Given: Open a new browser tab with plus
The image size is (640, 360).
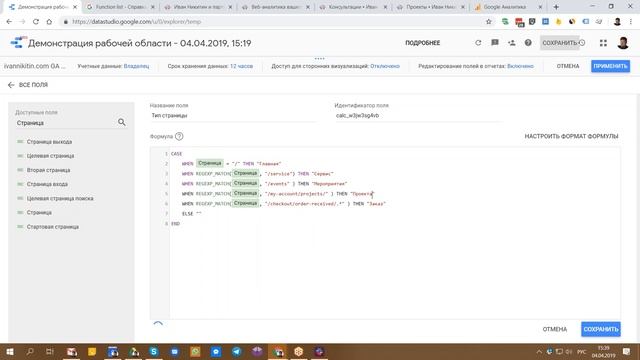Looking at the screenshot, I should coord(556,7).
